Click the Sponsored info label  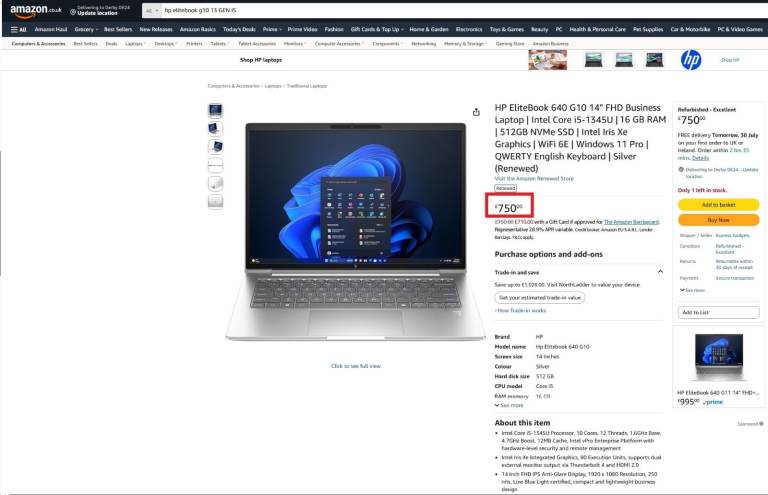coord(750,424)
